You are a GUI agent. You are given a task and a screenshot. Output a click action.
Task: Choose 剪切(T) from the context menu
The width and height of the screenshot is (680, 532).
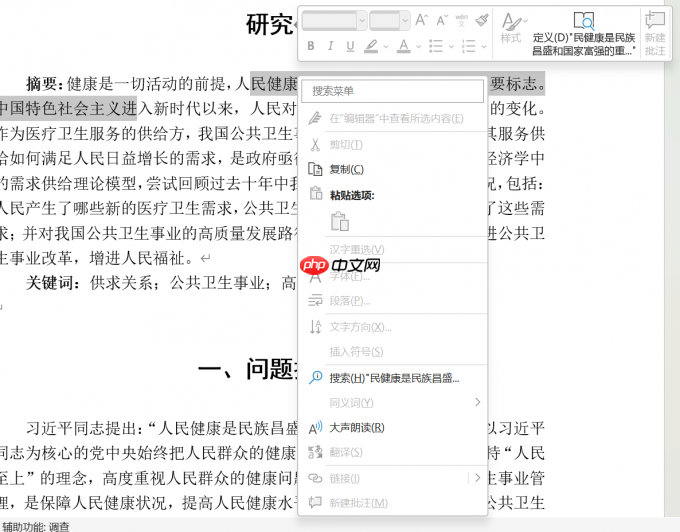(392, 144)
